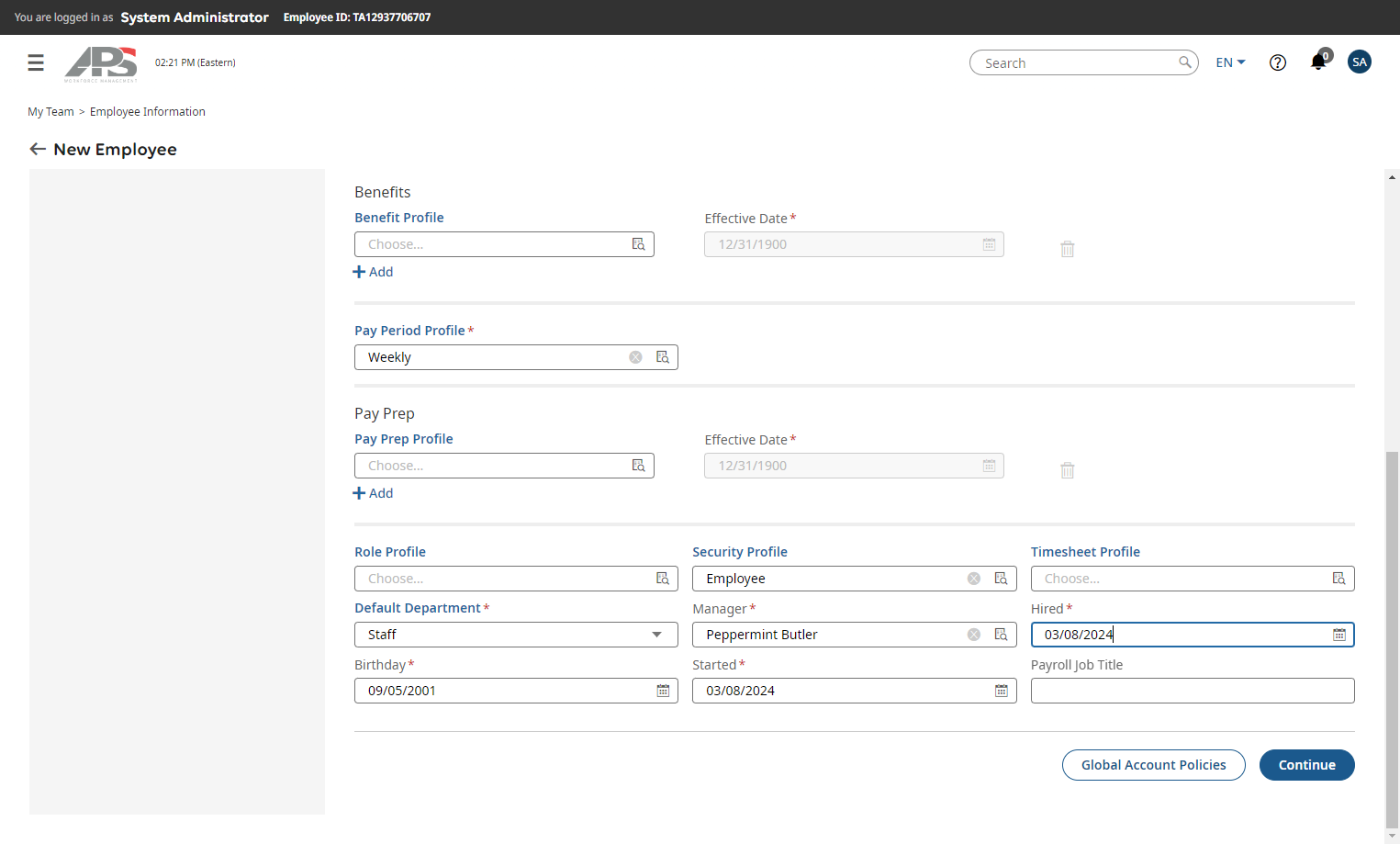Add another Pay Prep profile
Image resolution: width=1400 pixels, height=844 pixels.
(373, 493)
